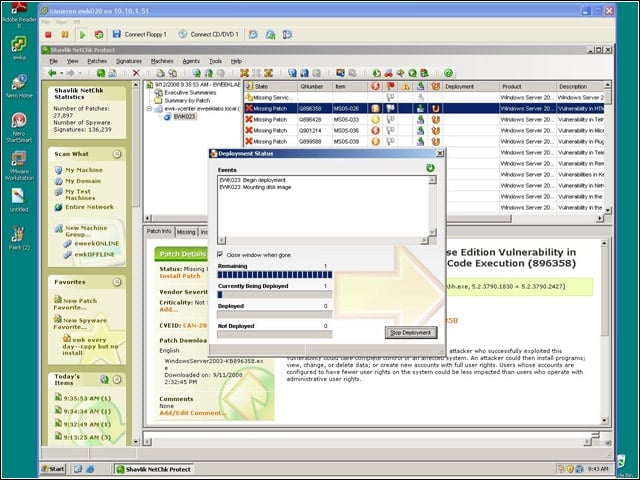Click the yellow warning column header icon
This screenshot has height=480, width=640.
tap(405, 87)
